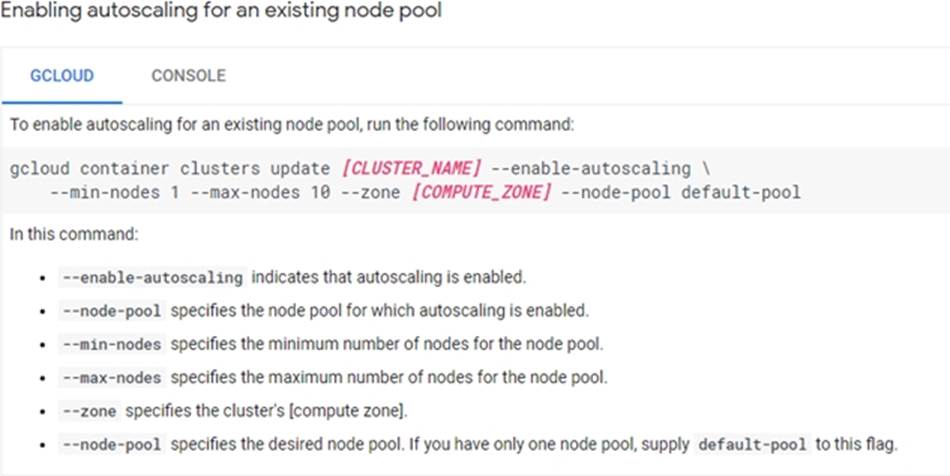
Task: Click '--node-pool' flag in the second bullet
Action: [x=111, y=310]
